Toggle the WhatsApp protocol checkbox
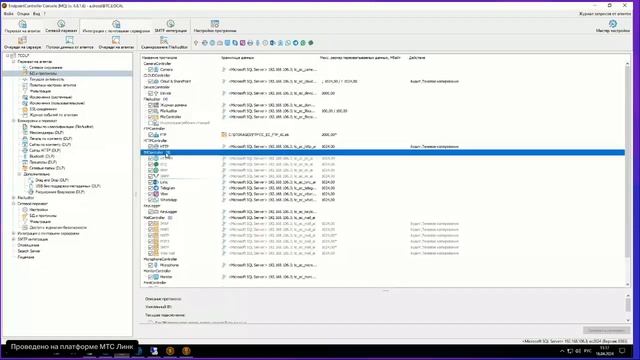This screenshot has height=360, width=640. tap(150, 200)
